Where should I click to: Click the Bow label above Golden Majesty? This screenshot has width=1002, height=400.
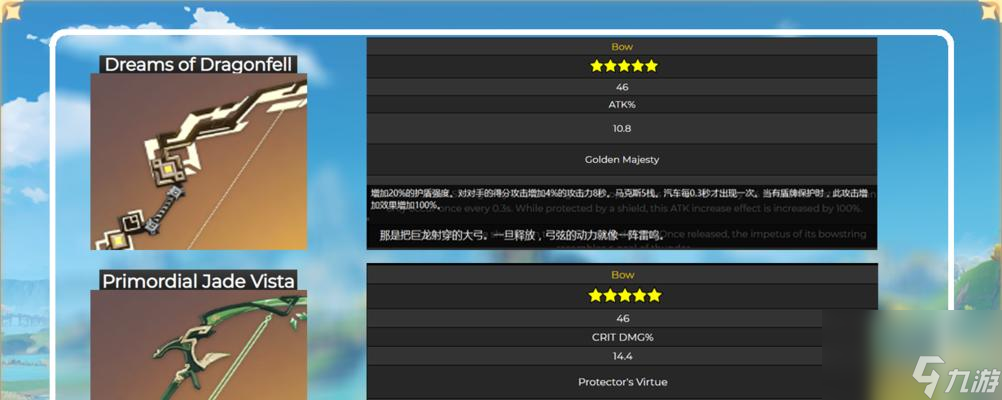622,47
